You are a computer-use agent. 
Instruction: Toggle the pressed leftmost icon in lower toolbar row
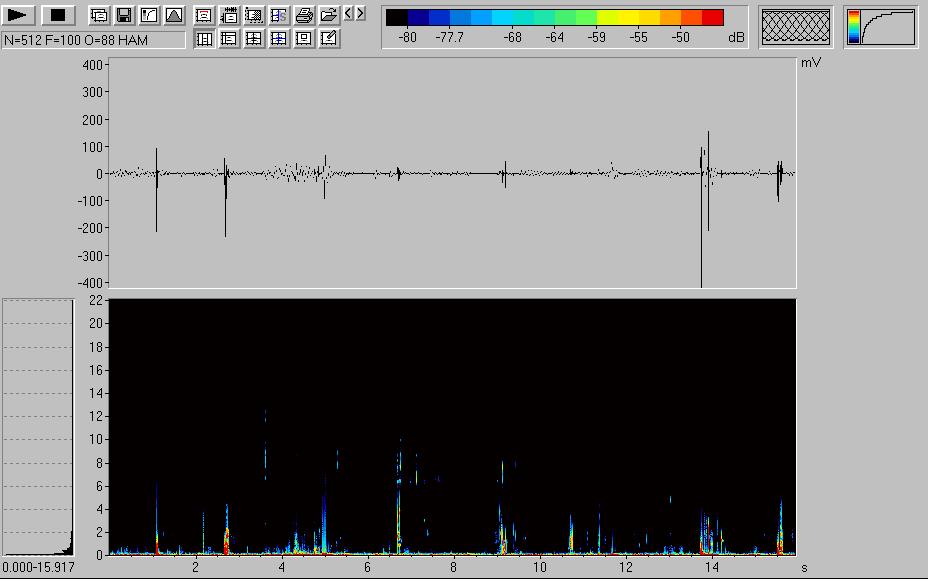204,39
